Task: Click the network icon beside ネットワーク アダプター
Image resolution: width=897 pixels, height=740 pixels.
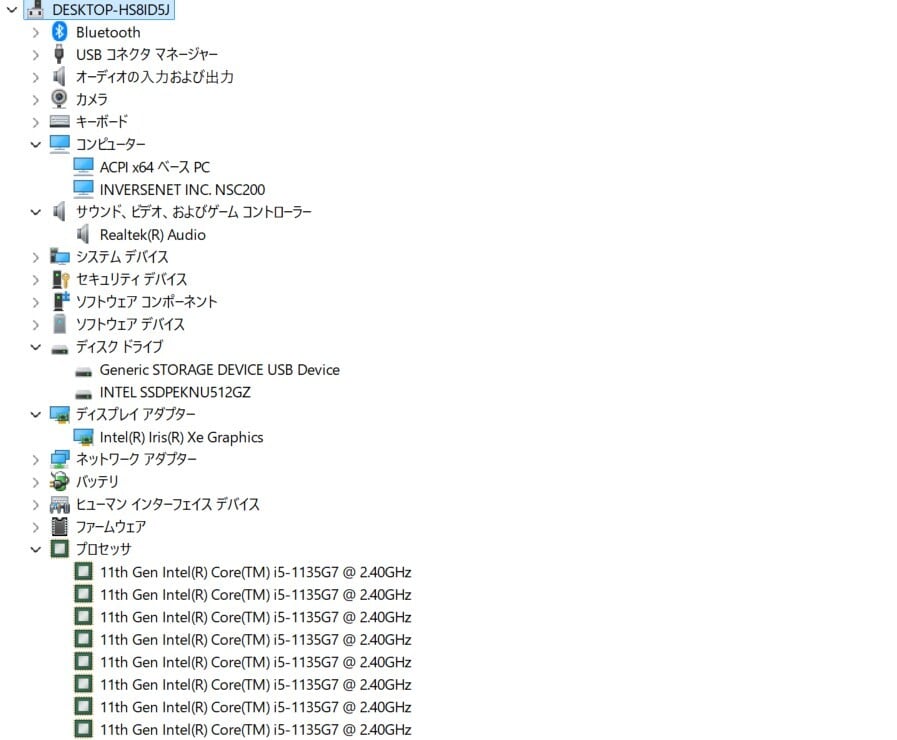Action: (x=59, y=459)
